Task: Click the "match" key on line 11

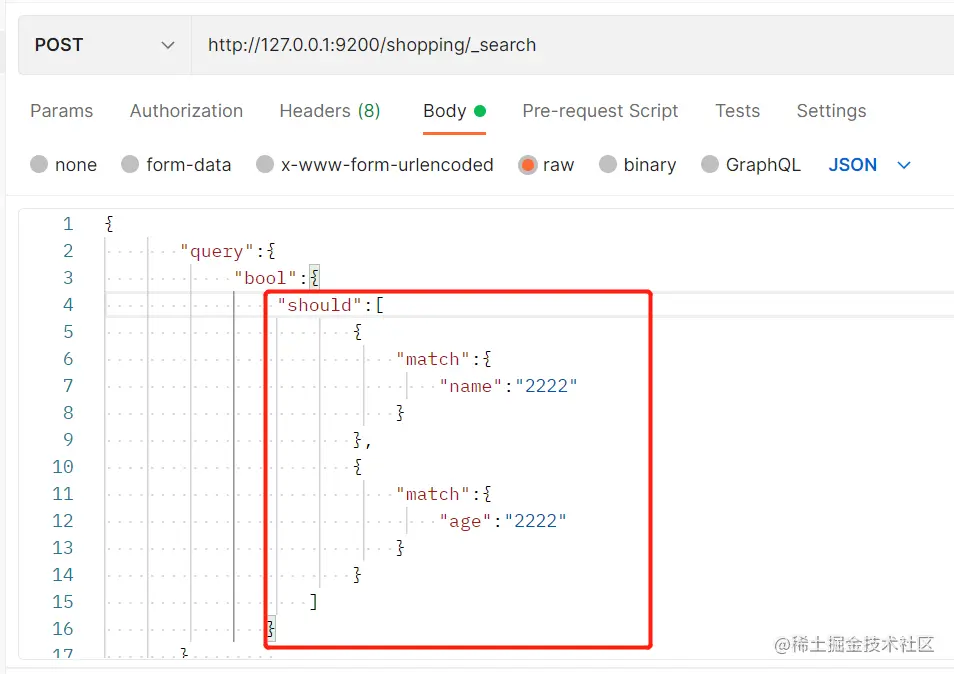Action: point(433,494)
